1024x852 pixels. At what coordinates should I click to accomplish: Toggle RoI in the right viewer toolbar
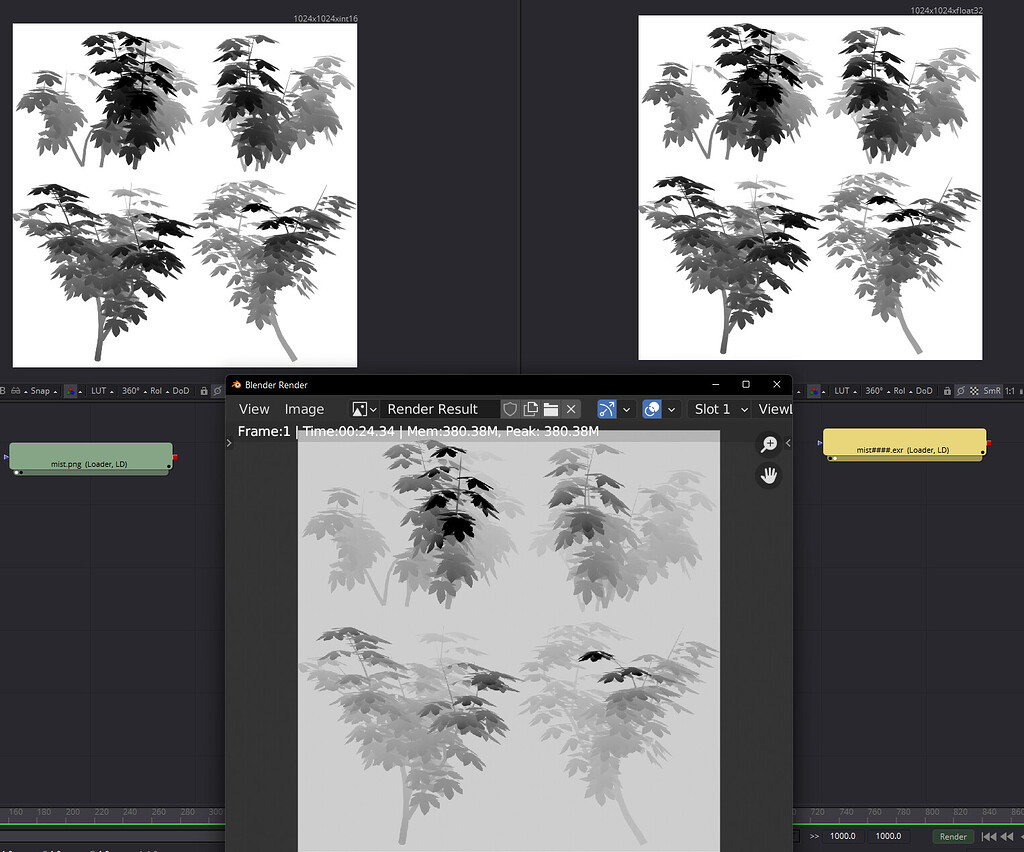tap(899, 390)
